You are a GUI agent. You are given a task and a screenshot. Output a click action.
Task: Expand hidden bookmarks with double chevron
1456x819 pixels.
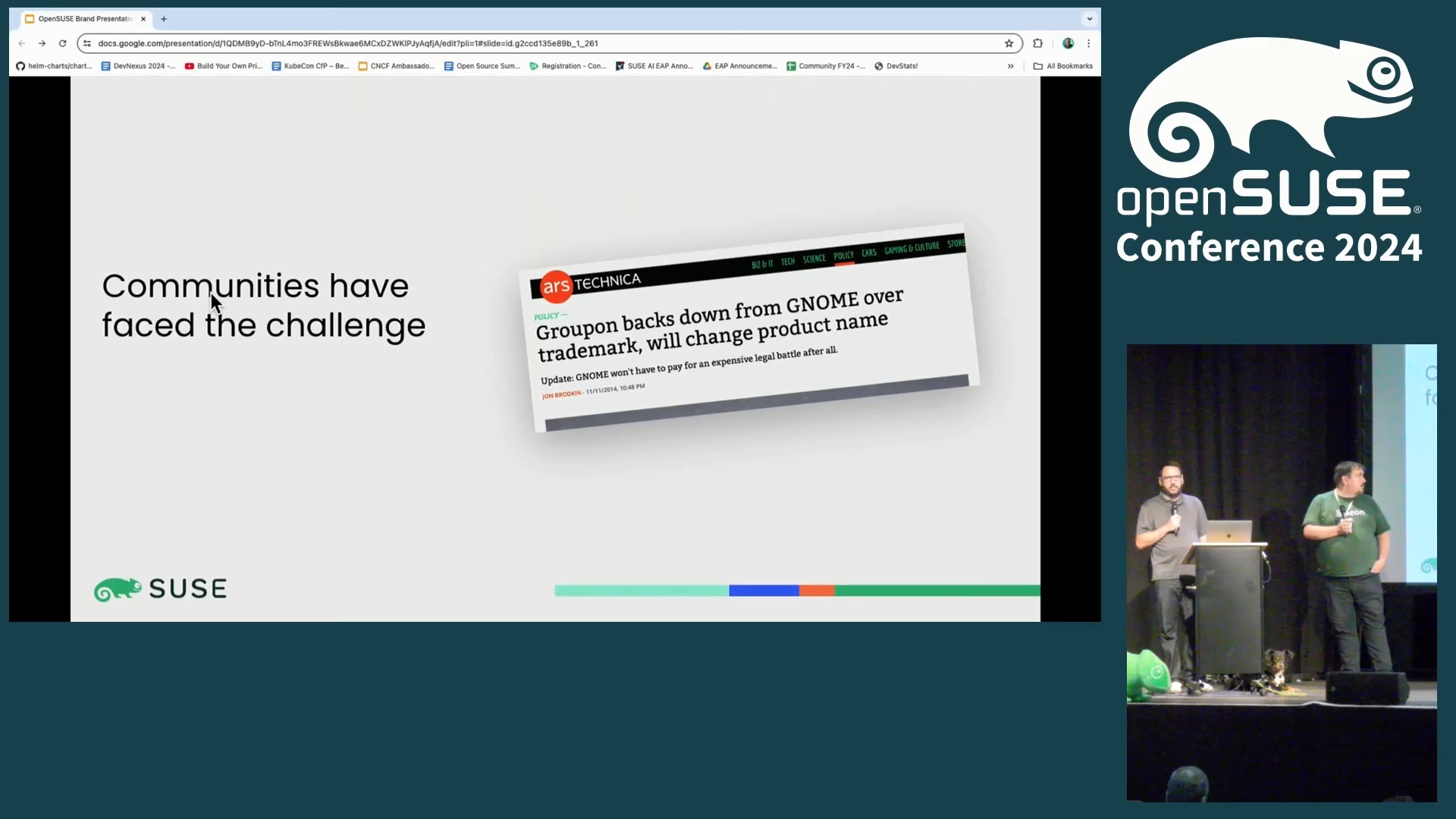tap(1010, 66)
